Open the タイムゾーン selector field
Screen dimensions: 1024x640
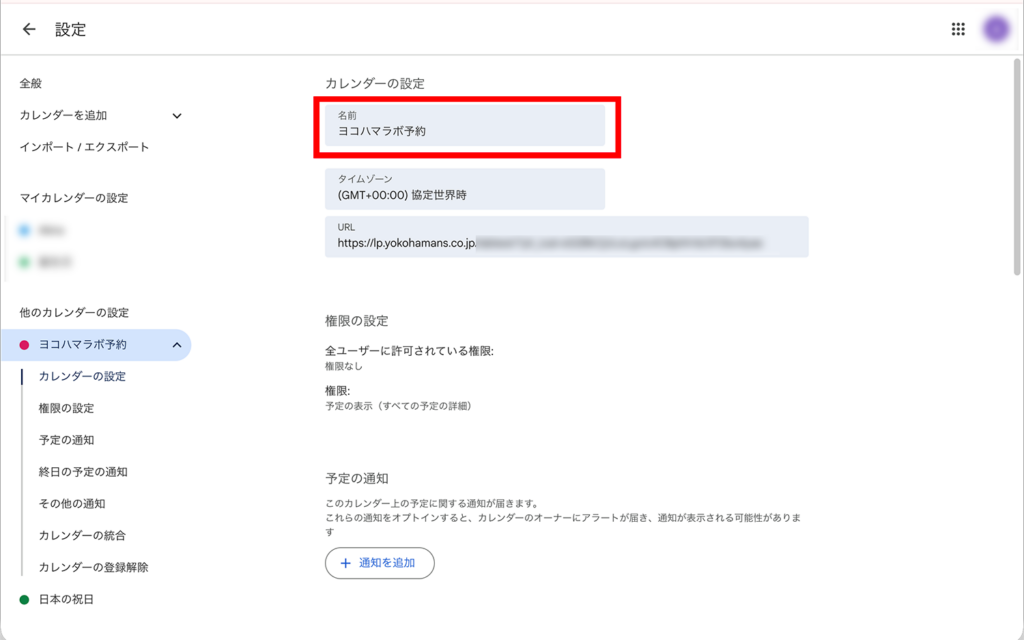(x=465, y=189)
